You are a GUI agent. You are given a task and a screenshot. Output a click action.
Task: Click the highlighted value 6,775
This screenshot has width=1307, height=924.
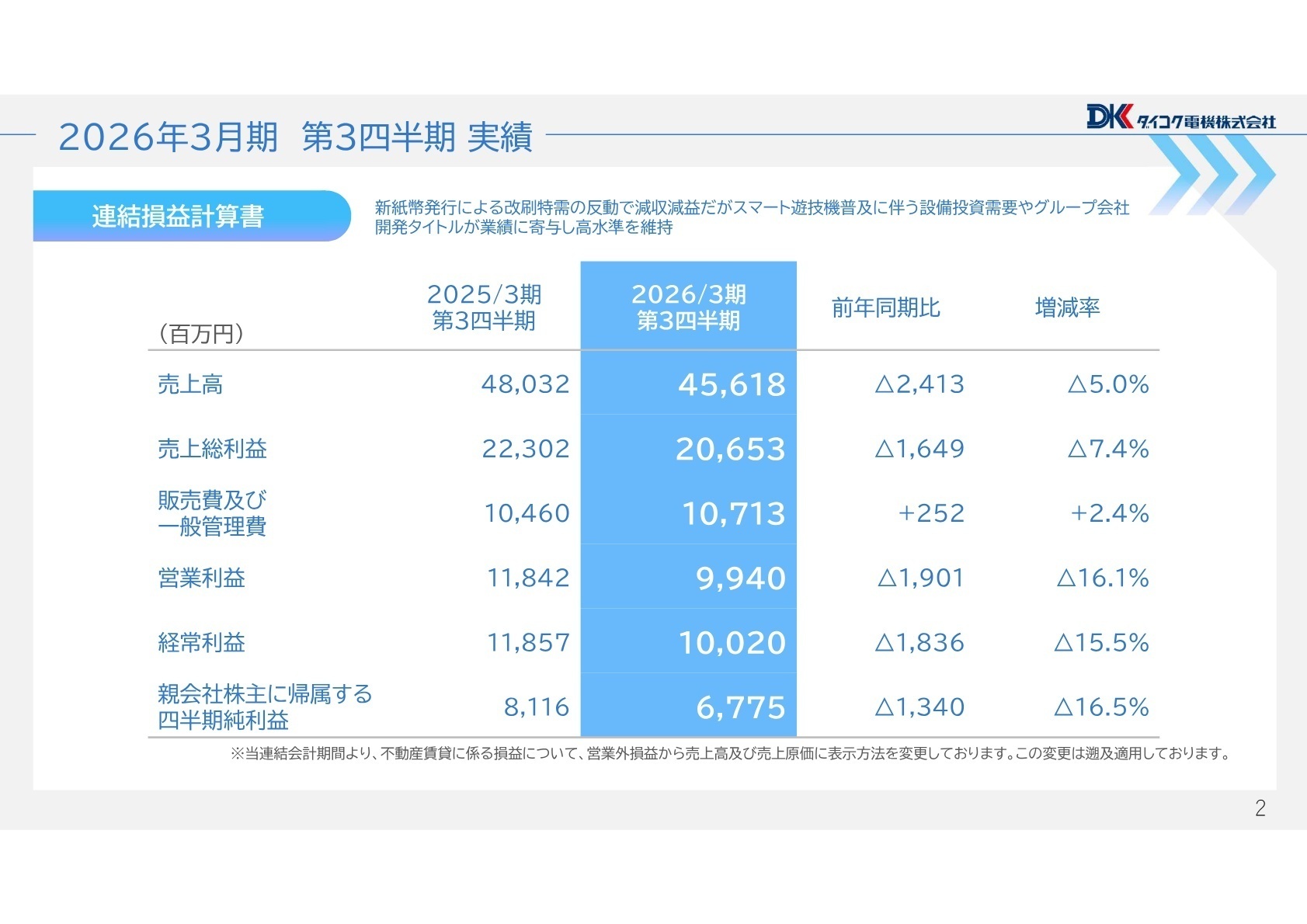pos(741,707)
